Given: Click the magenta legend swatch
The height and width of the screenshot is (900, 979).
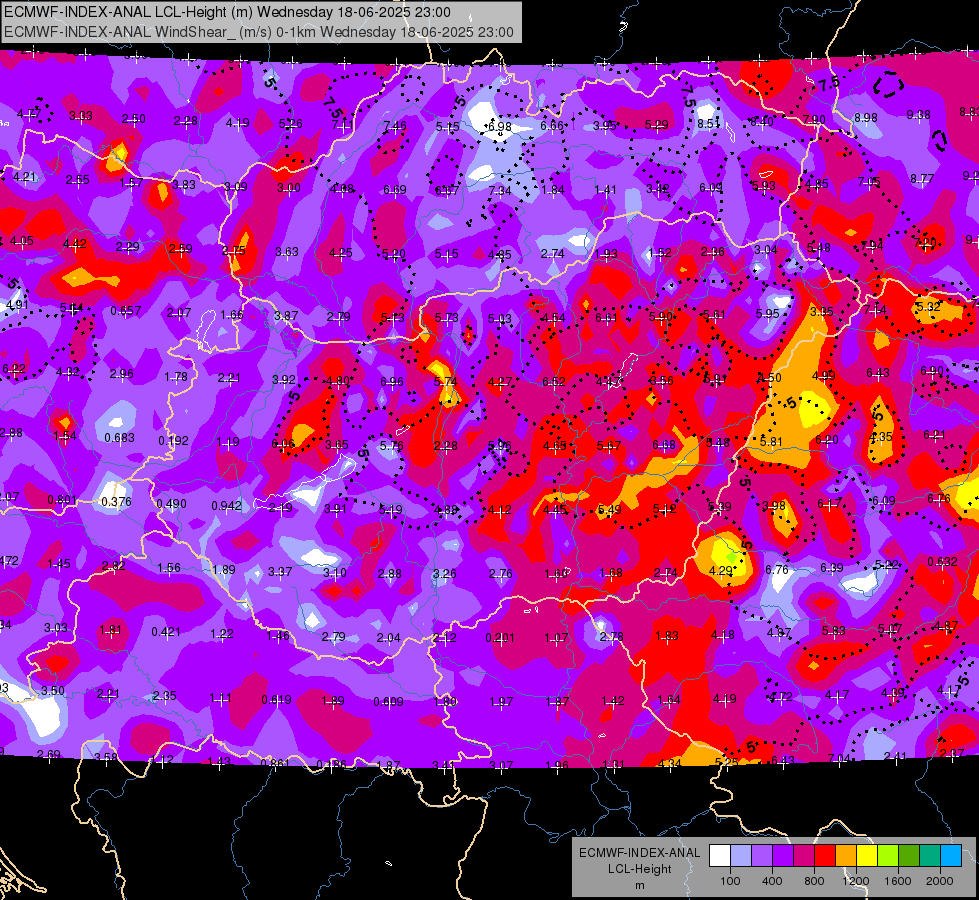Looking at the screenshot, I should click(x=804, y=856).
